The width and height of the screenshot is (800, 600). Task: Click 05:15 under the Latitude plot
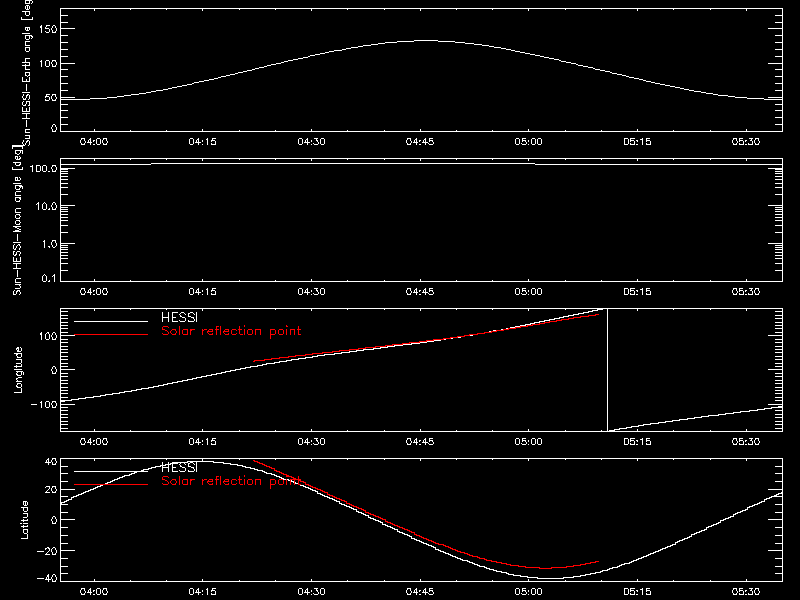click(x=637, y=592)
